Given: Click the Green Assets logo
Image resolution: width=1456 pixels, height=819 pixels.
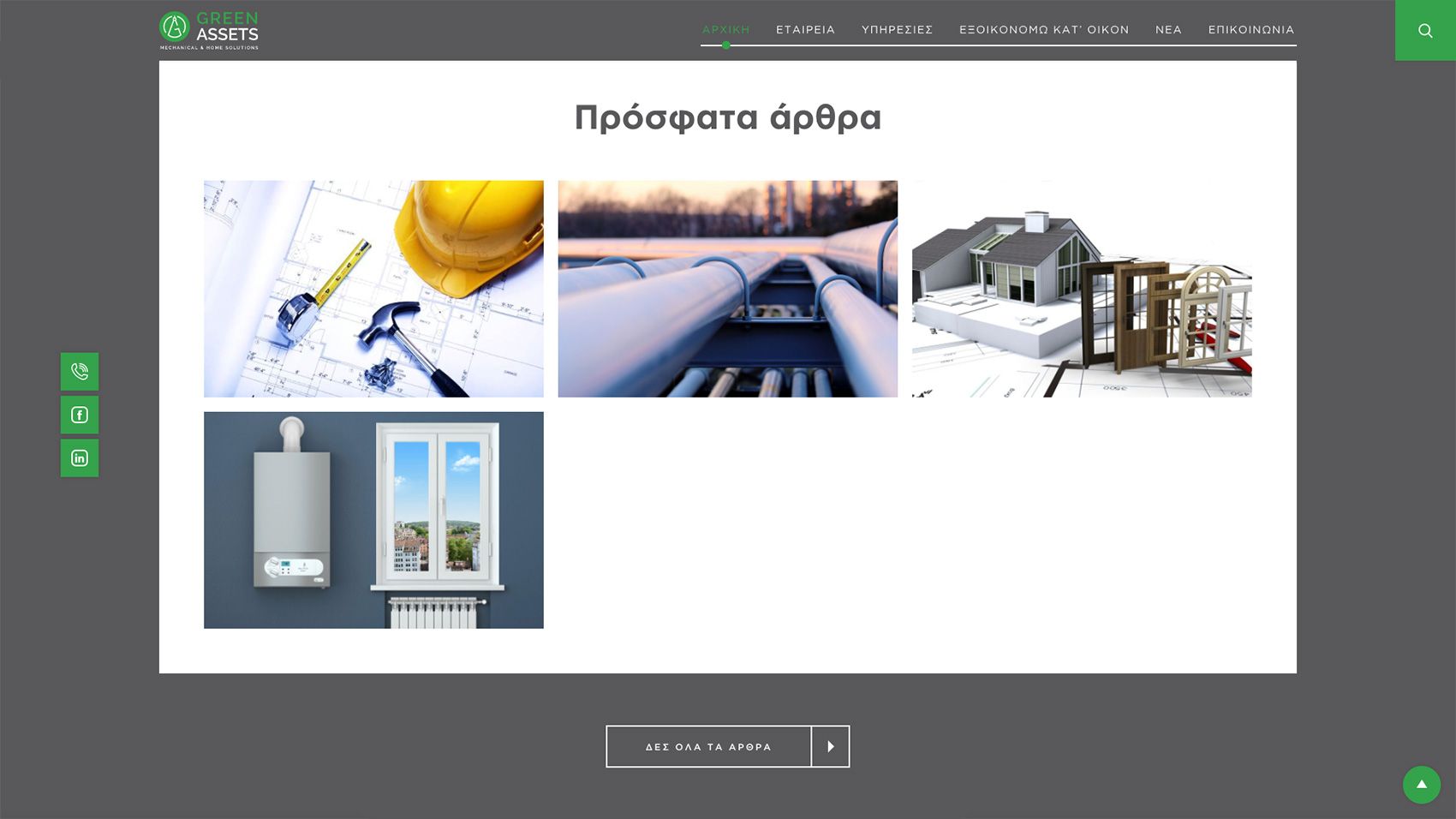Looking at the screenshot, I should (x=209, y=30).
